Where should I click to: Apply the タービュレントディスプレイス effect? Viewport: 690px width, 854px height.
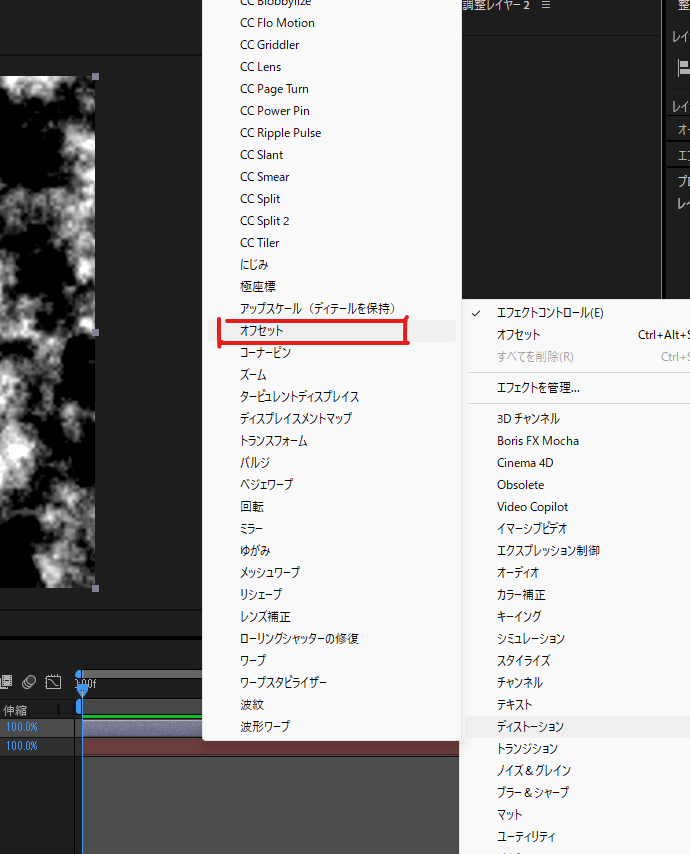coord(299,397)
